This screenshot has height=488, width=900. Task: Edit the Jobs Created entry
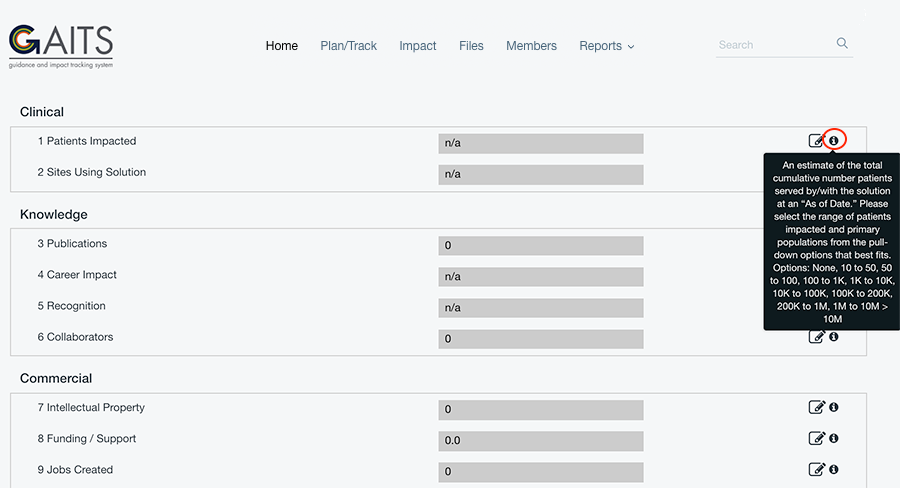pyautogui.click(x=816, y=469)
